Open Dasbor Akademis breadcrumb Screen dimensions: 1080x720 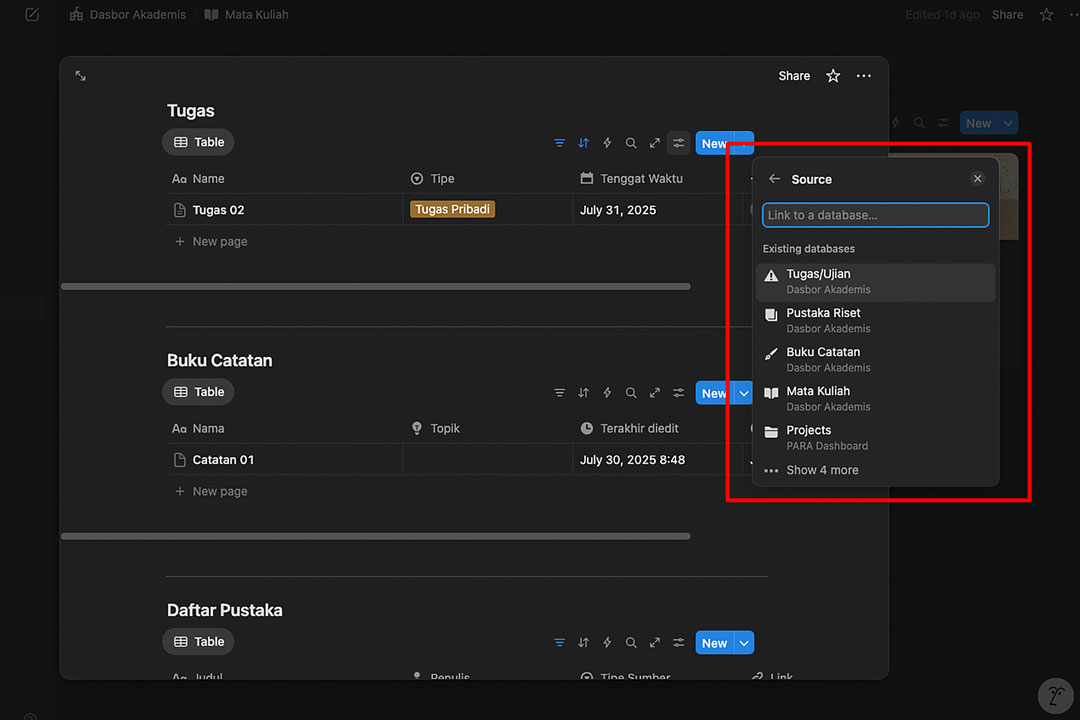click(127, 14)
